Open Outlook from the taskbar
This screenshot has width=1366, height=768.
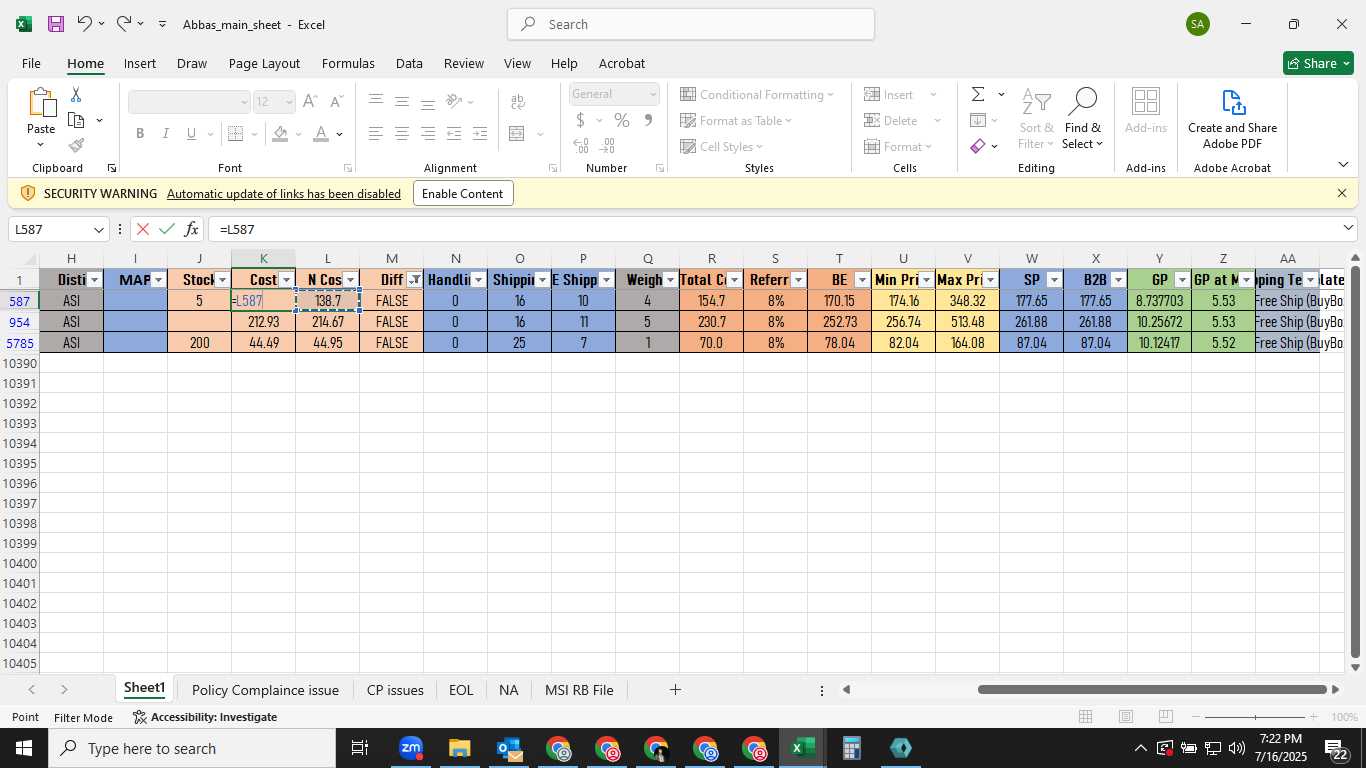(x=509, y=748)
